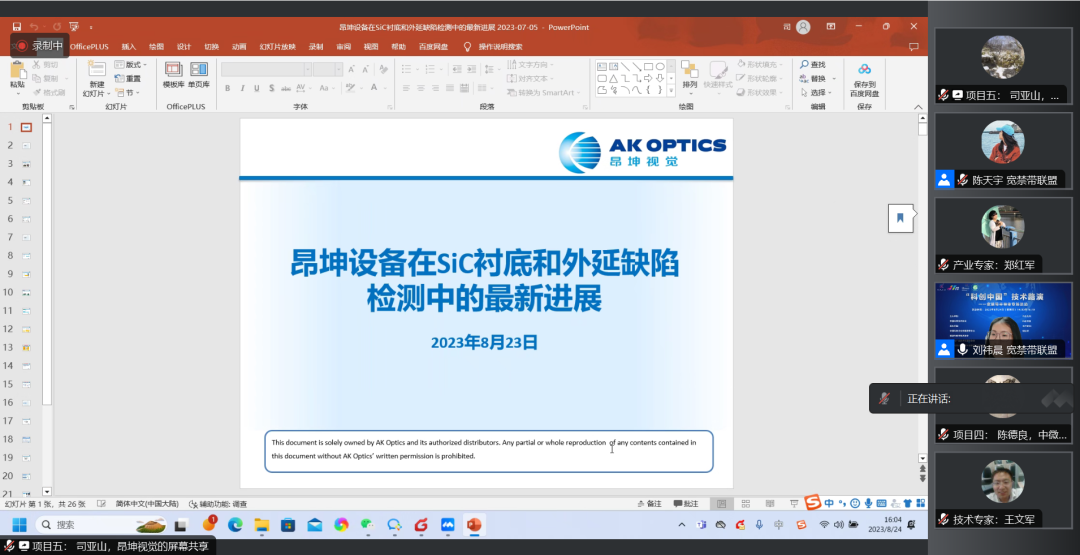Open the OfficePLUS ribbon tab

(90, 47)
